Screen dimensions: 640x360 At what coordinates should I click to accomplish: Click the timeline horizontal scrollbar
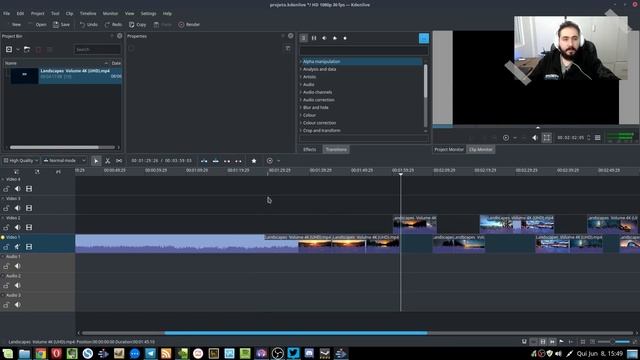tap(296, 333)
